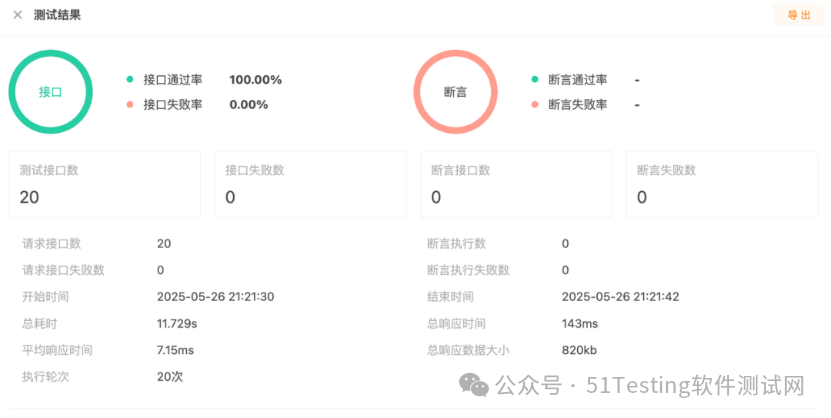The width and height of the screenshot is (831, 418).
Task: Select the 接口失败率 legend label
Action: (x=173, y=104)
